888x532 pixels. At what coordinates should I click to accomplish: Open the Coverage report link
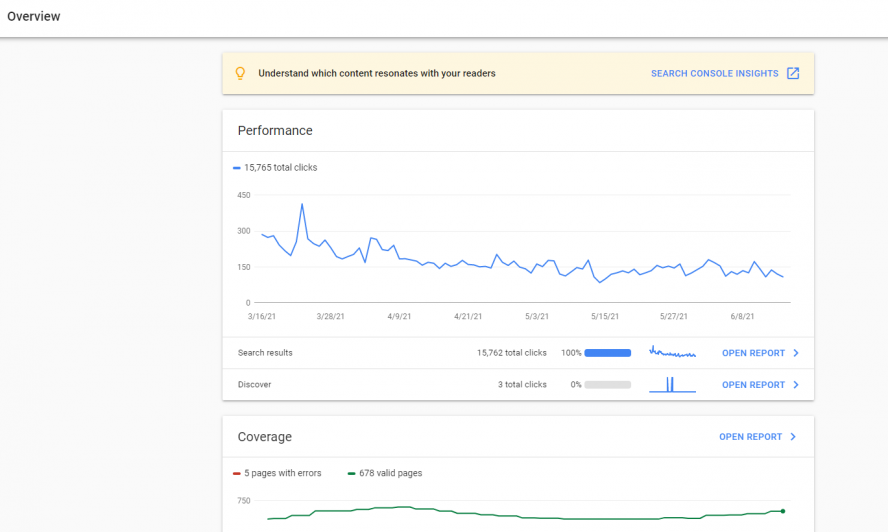750,437
